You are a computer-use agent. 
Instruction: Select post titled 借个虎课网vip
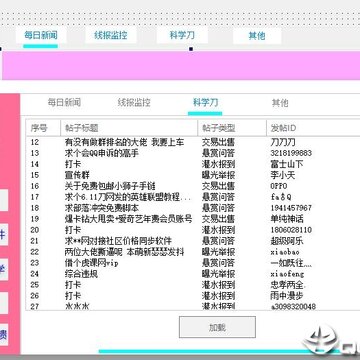[x=92, y=263]
